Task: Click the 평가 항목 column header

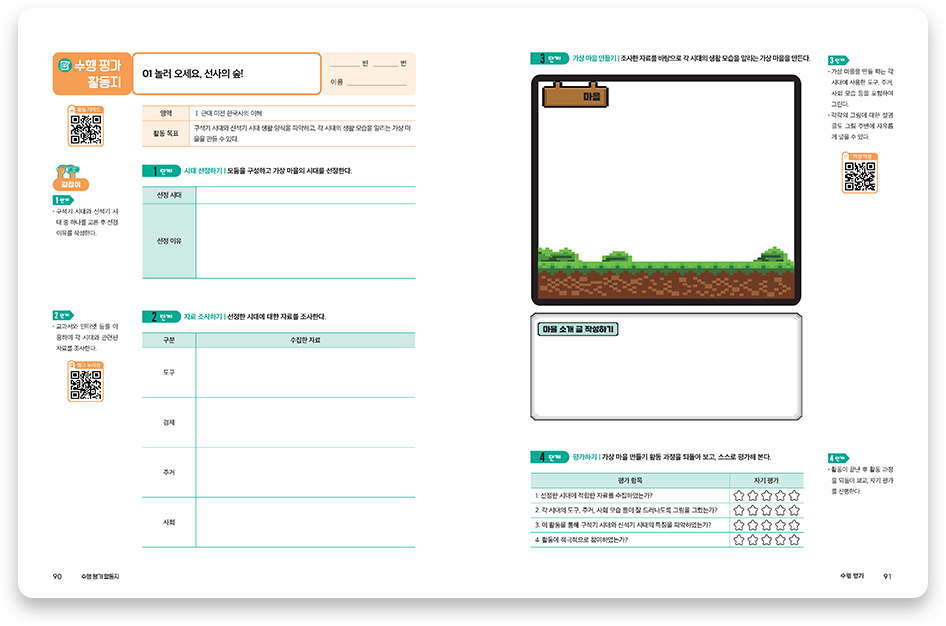Action: click(630, 481)
